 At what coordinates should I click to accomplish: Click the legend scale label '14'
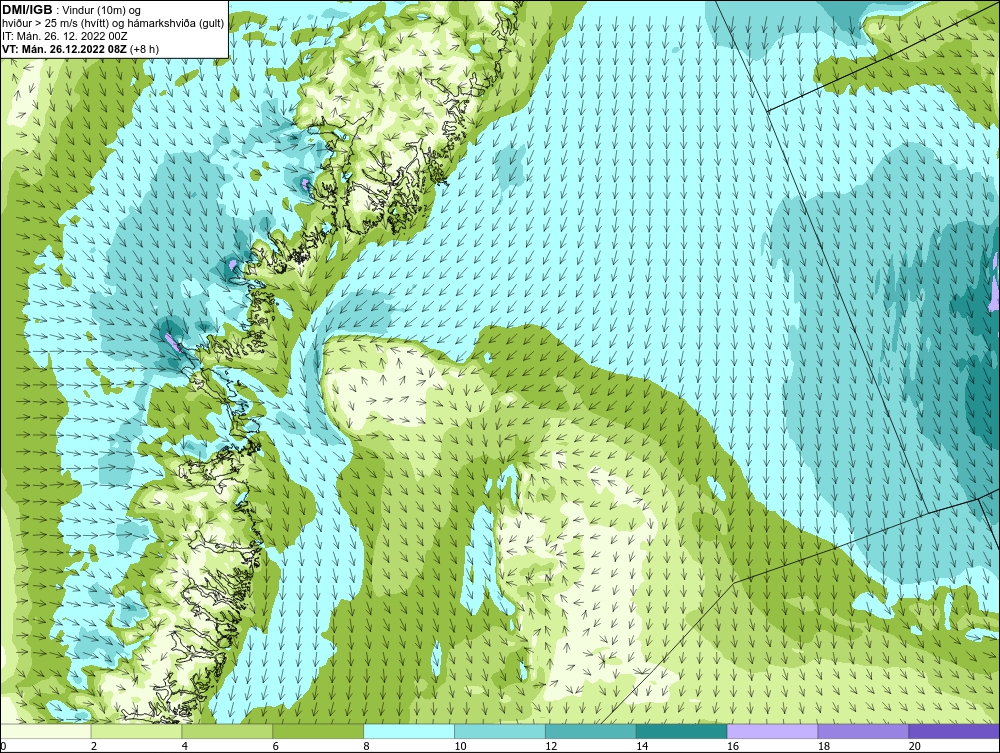[x=642, y=746]
